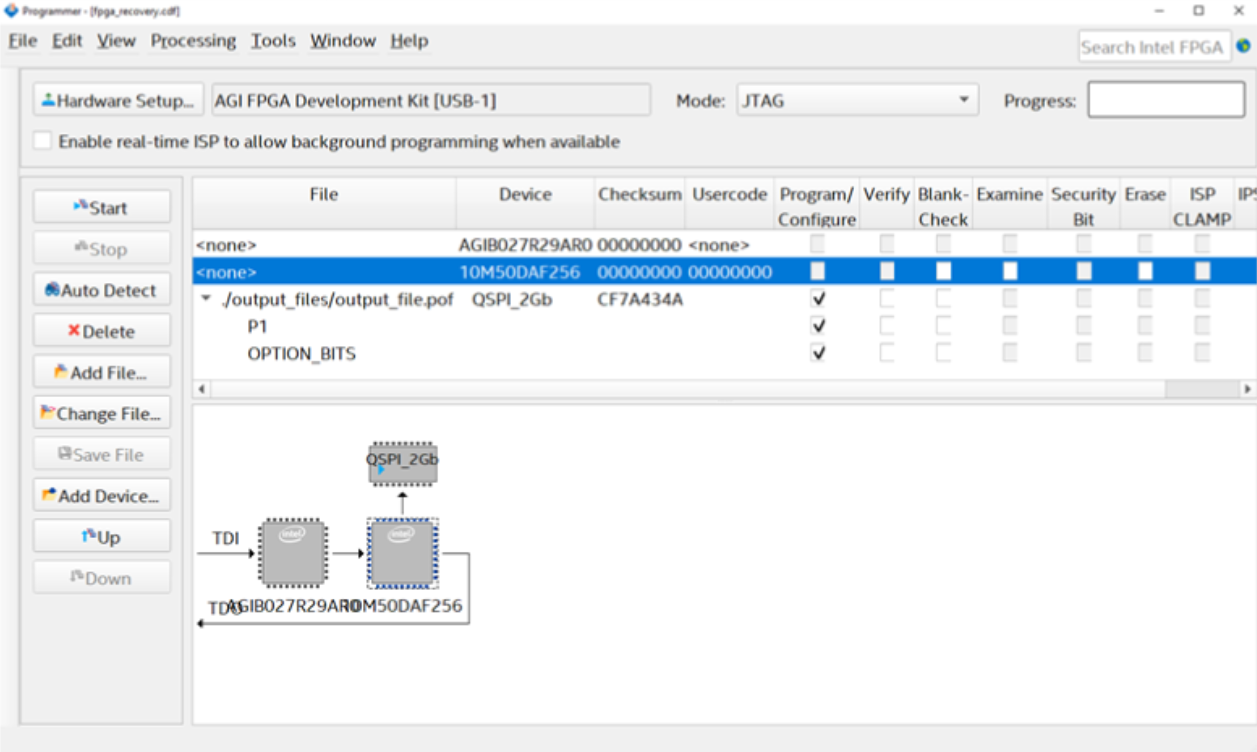Open the Help menu
Screen dimensions: 1257x752
(x=409, y=41)
